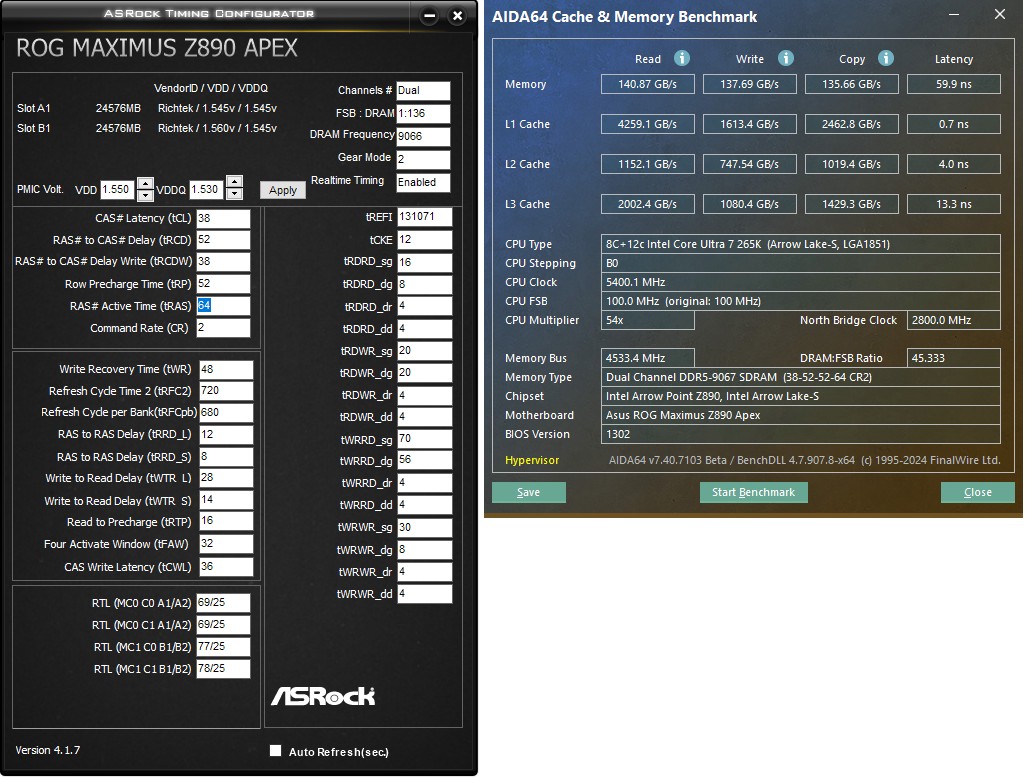Increase VDDQ voltage with up arrow
Viewport: 1028px width, 779px height.
click(x=234, y=182)
